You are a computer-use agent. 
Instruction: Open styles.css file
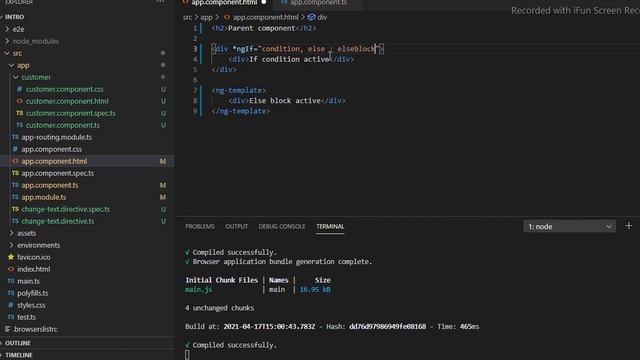pyautogui.click(x=31, y=305)
